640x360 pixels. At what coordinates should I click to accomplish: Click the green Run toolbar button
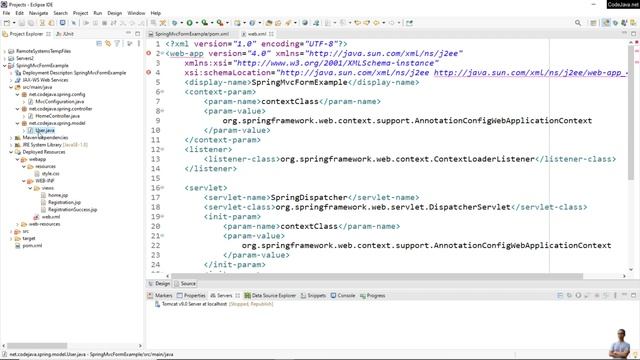click(x=189, y=23)
